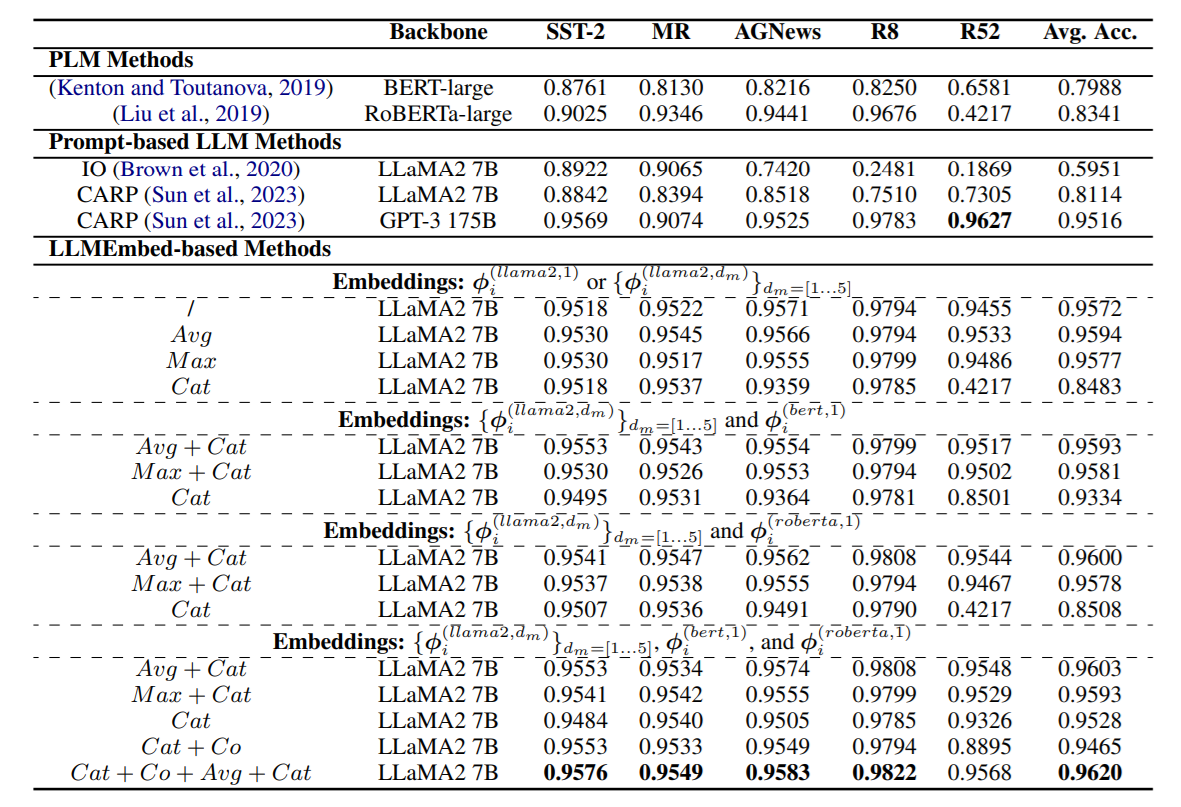This screenshot has width=1181, height=807.
Task: Click the R52 column header
Action: 979,32
